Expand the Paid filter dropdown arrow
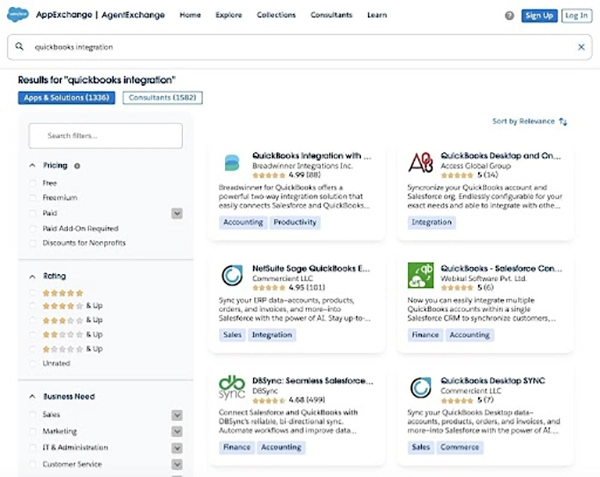The image size is (600, 477). coord(177,213)
